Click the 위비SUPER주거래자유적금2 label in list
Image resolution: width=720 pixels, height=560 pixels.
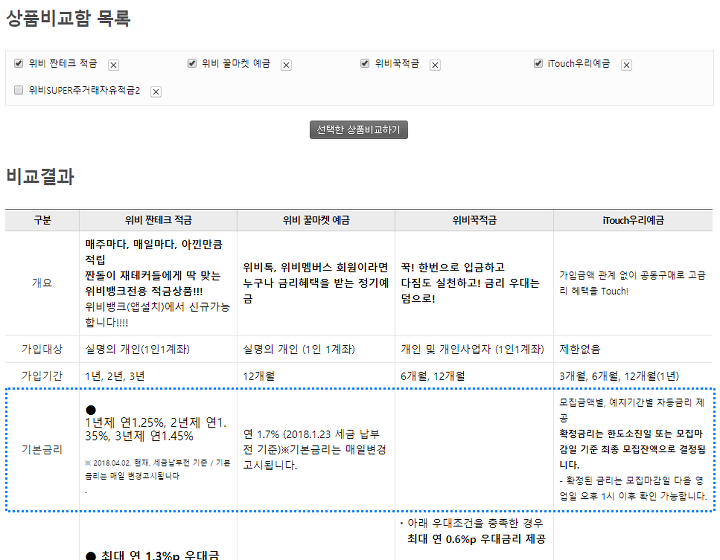(x=84, y=90)
